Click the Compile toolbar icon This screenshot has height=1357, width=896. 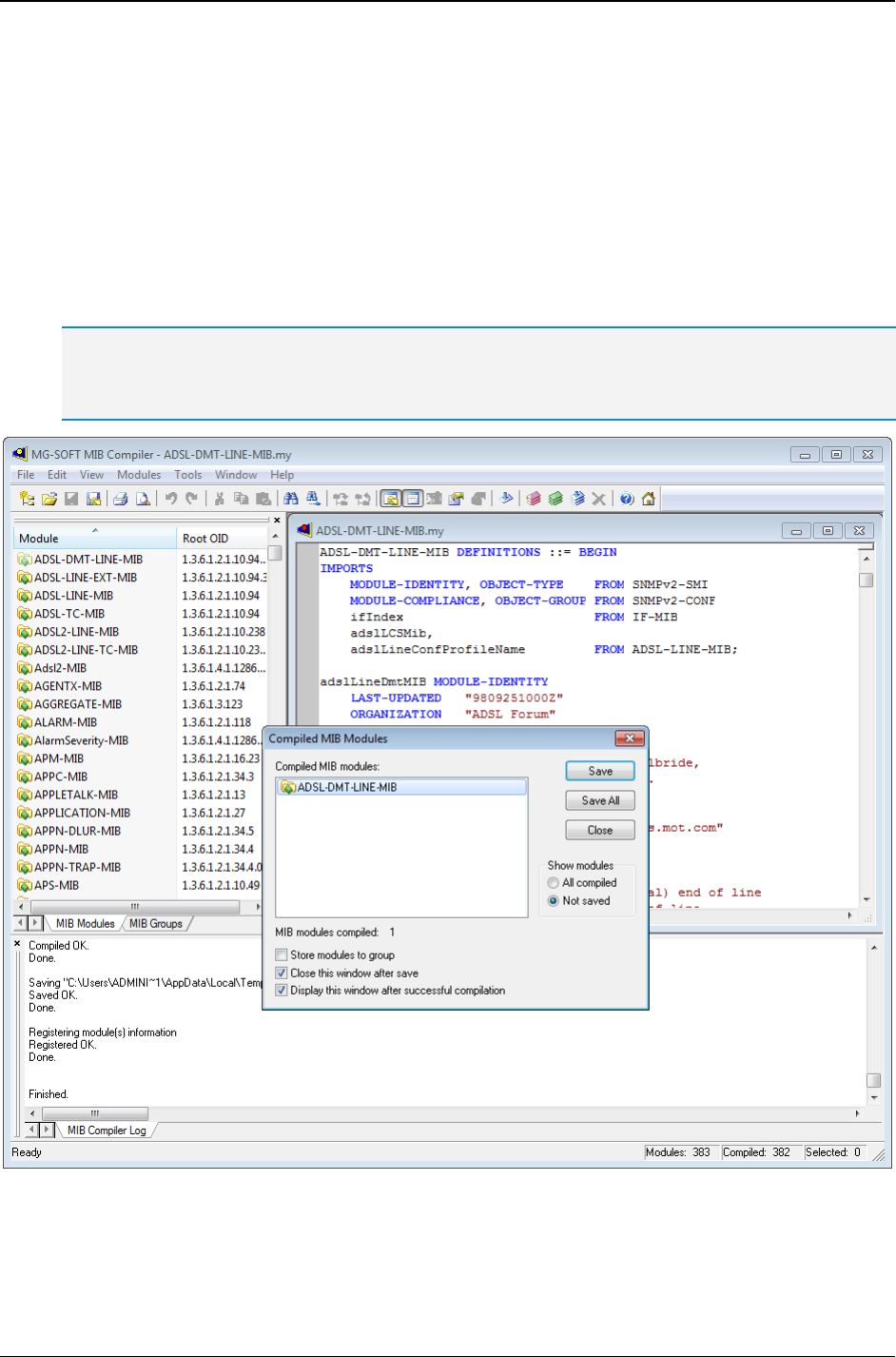point(507,499)
